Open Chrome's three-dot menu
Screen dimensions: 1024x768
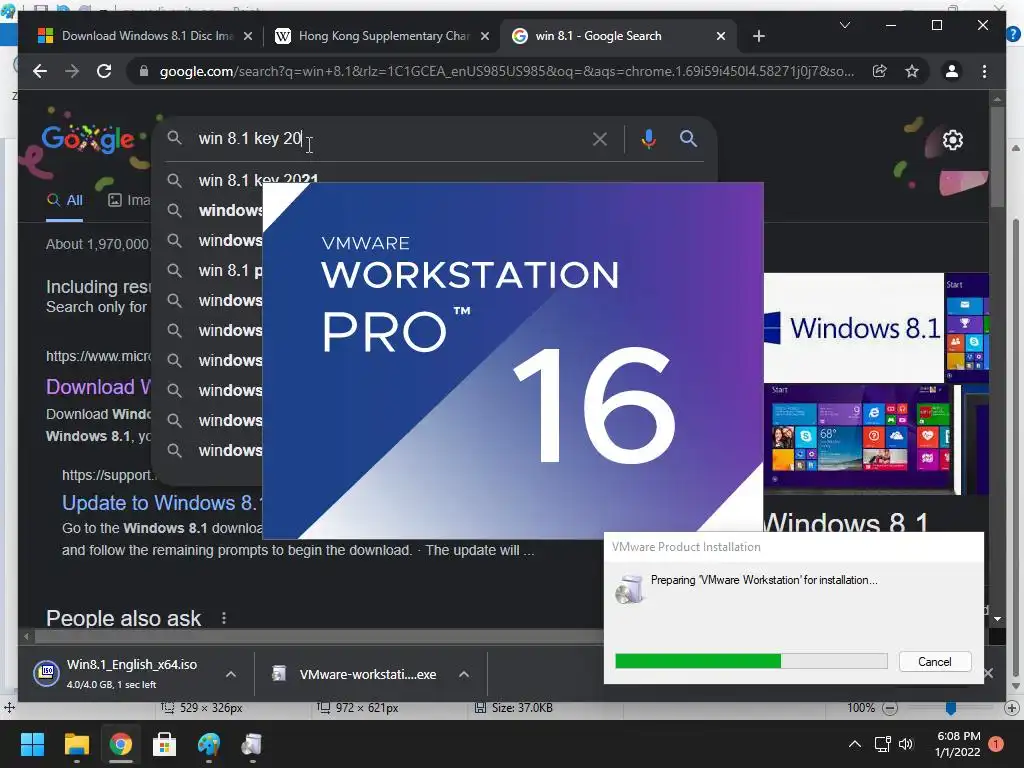coord(984,71)
